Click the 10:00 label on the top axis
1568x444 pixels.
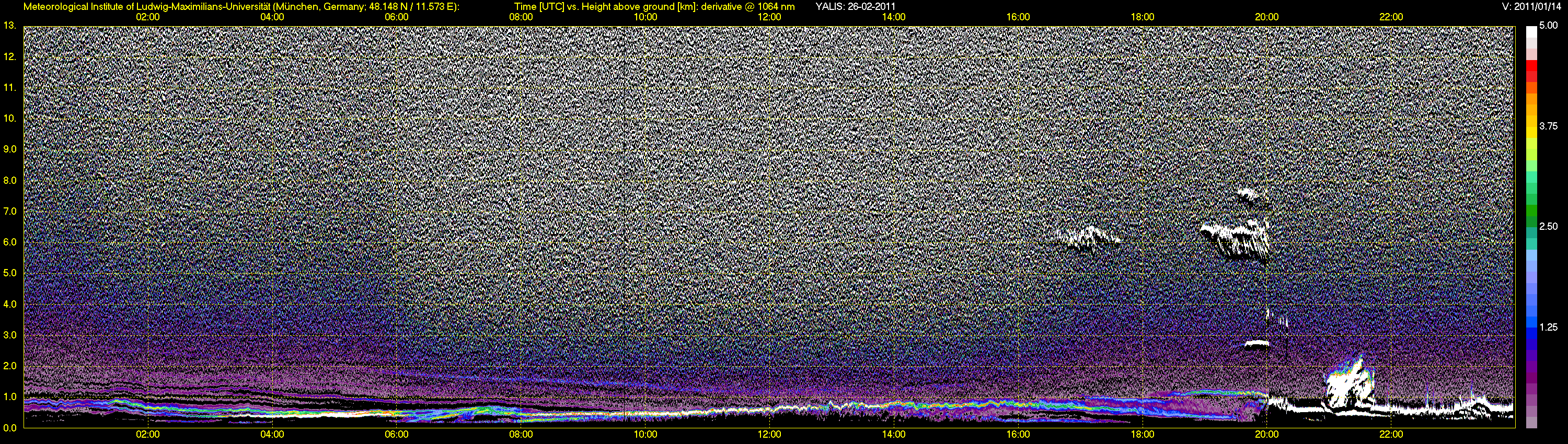(x=645, y=17)
